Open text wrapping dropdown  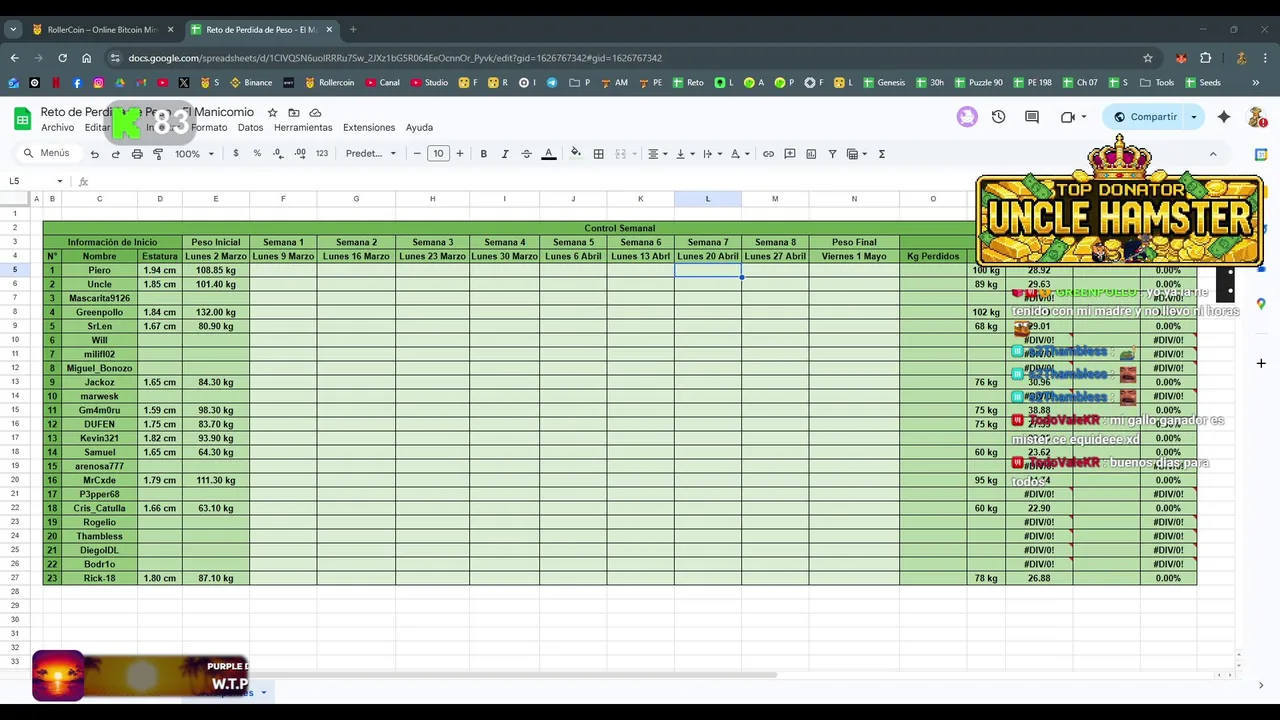click(712, 154)
